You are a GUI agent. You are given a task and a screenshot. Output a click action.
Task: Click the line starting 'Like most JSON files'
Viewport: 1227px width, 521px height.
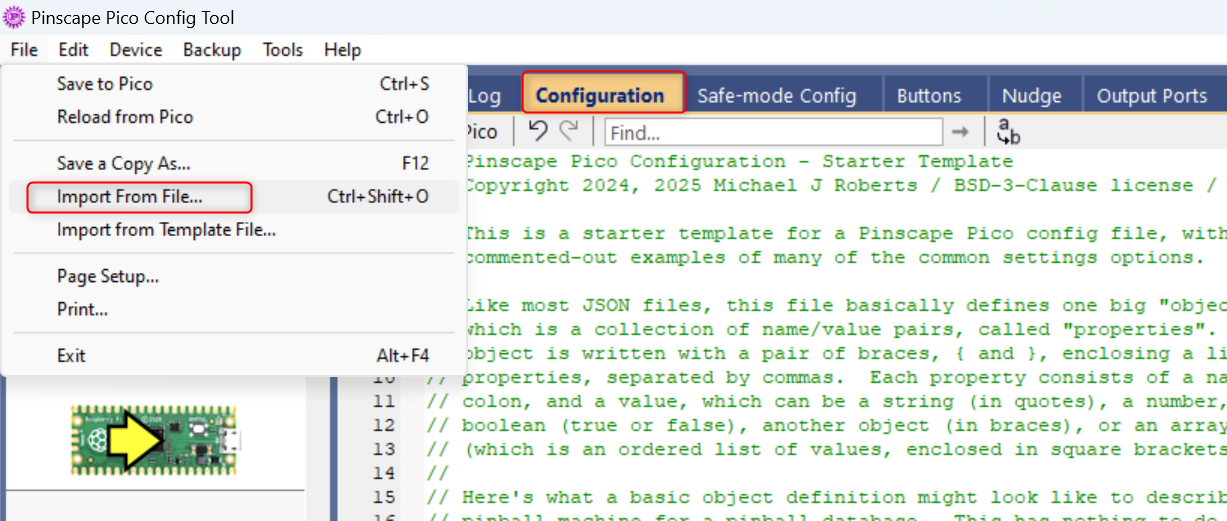click(x=845, y=306)
